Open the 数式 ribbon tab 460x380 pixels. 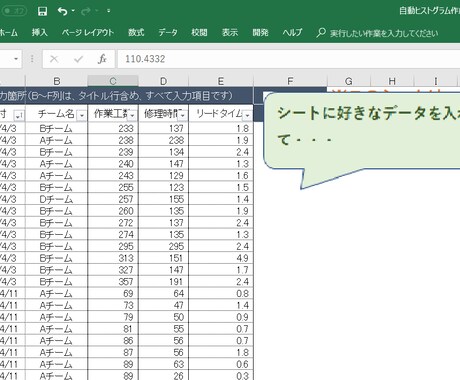click(136, 32)
